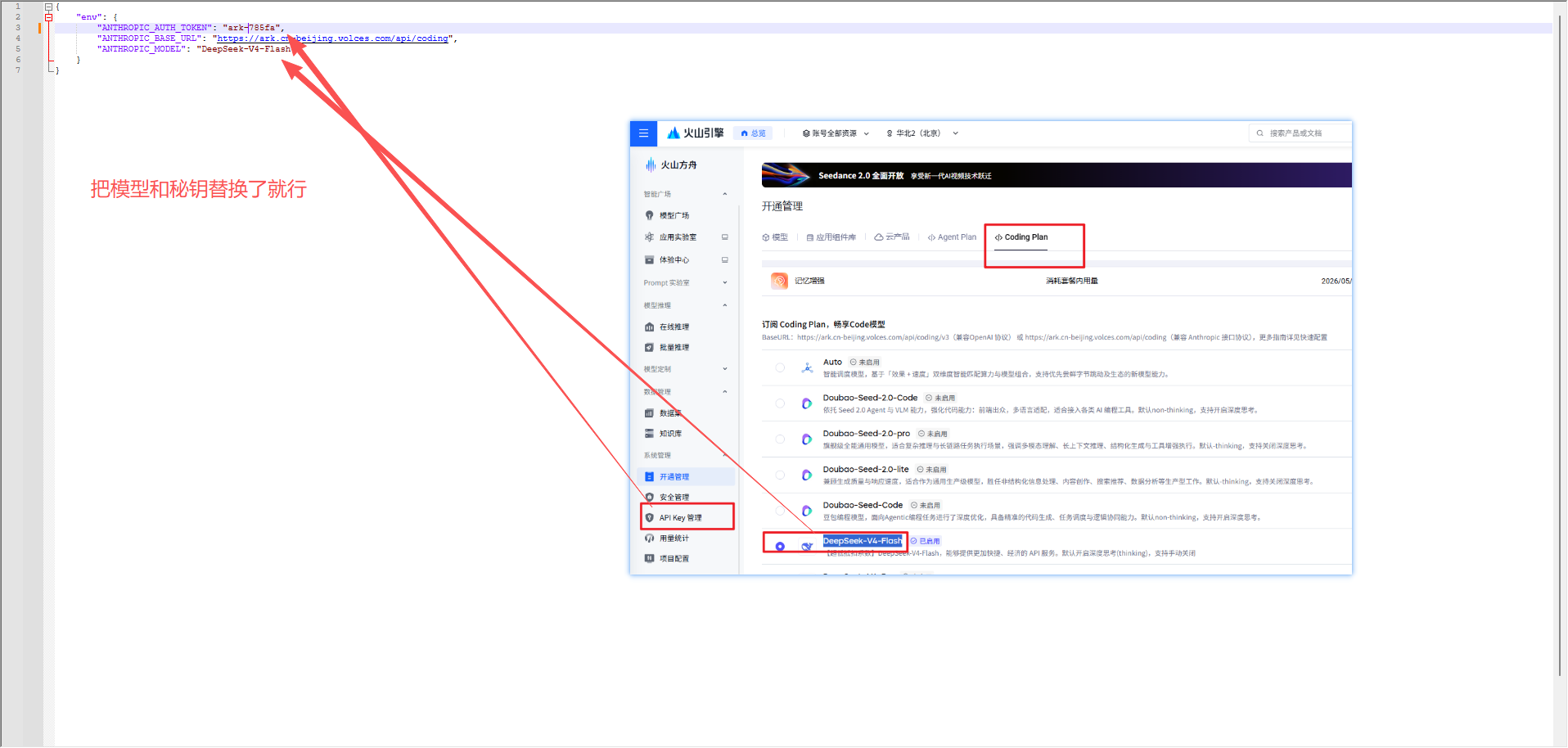Click the Doubao-Seed-2.0-pro model icon
The image size is (1568, 748).
point(807,439)
